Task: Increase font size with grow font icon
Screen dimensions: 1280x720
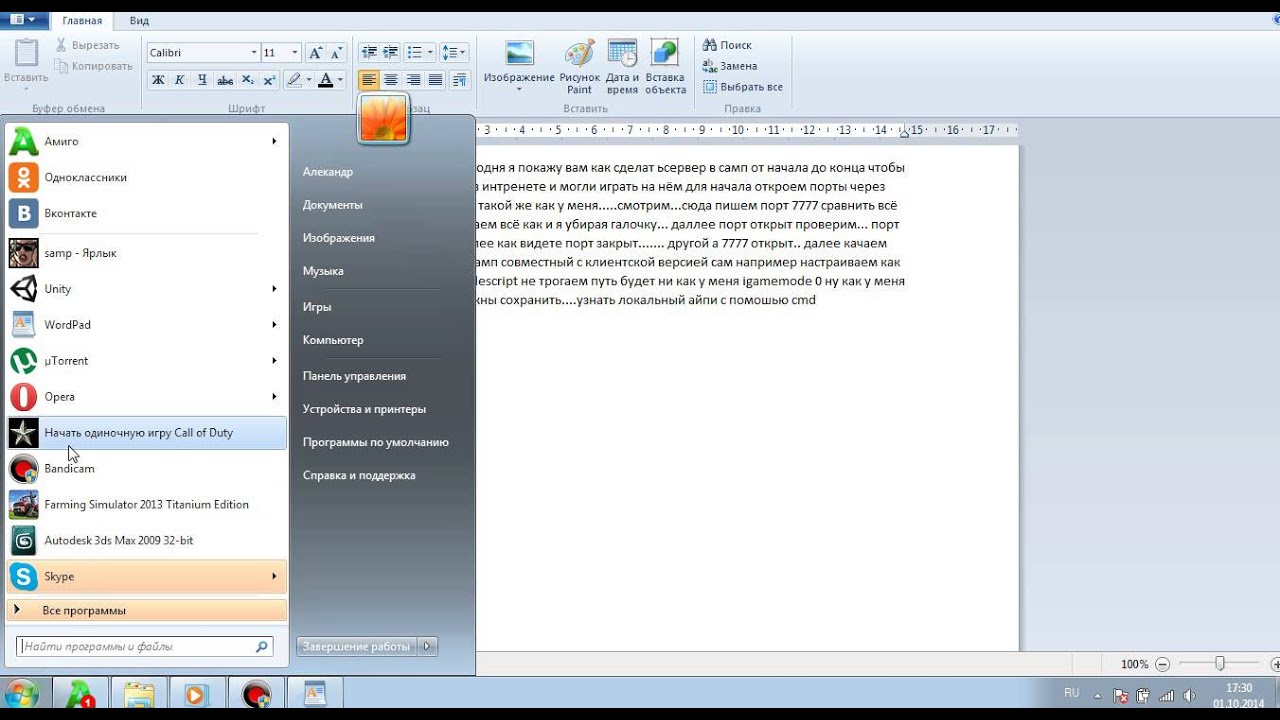Action: pyautogui.click(x=315, y=52)
